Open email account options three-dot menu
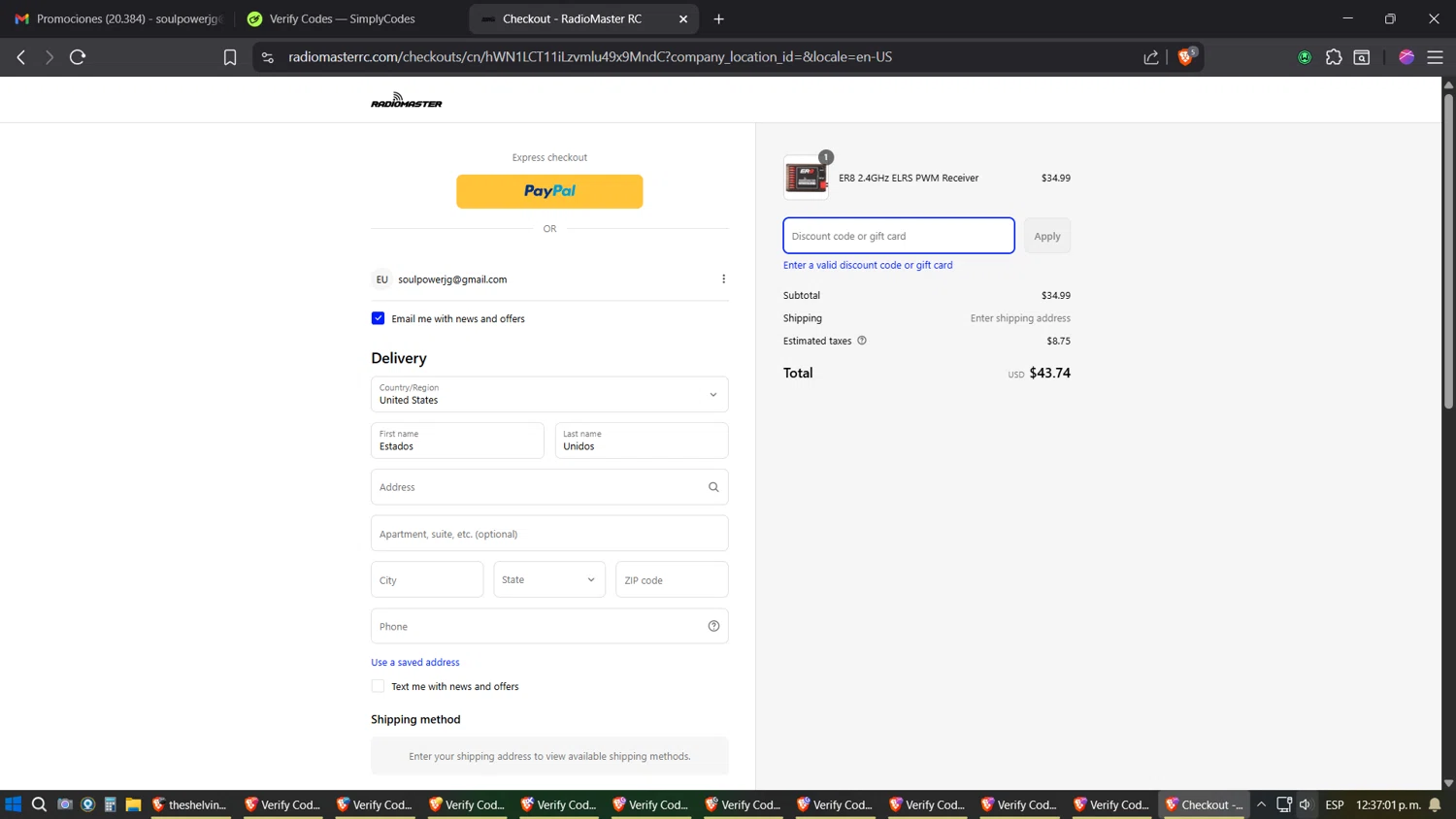 (723, 279)
